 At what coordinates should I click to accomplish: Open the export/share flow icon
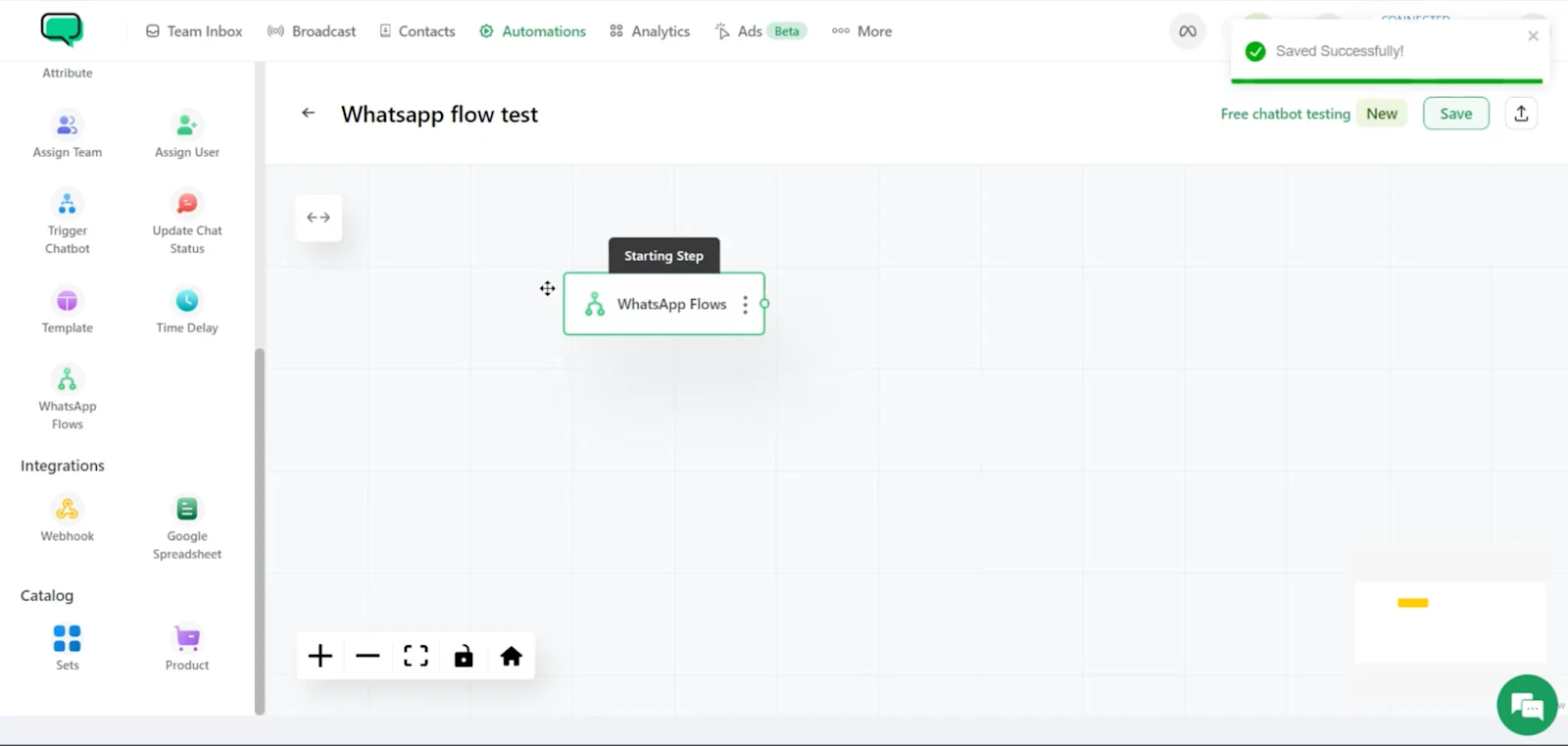1521,114
